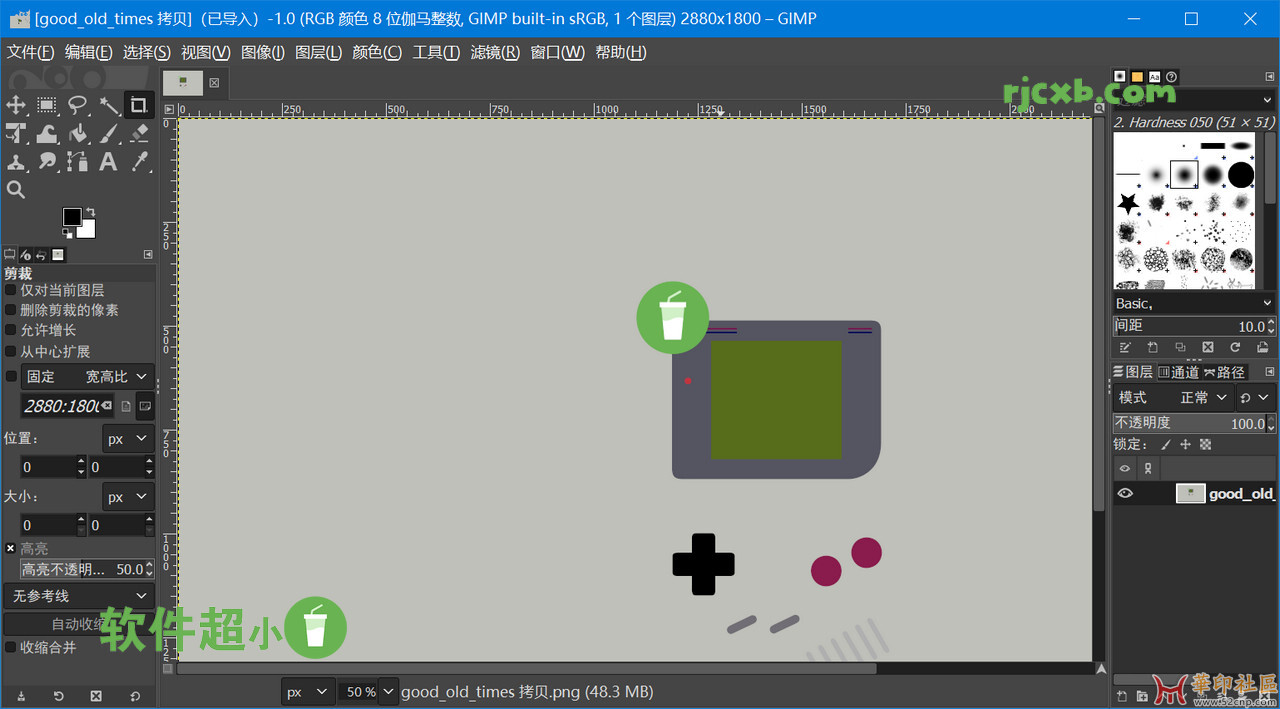Enable 删除剪裁的像素 checkbox

11,310
